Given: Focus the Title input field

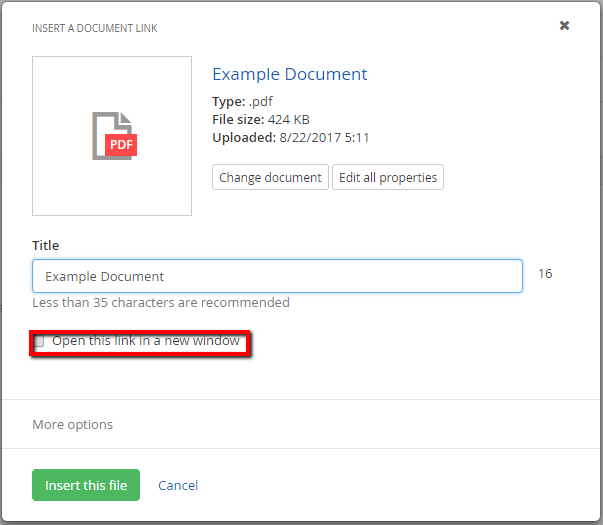Looking at the screenshot, I should pyautogui.click(x=277, y=276).
